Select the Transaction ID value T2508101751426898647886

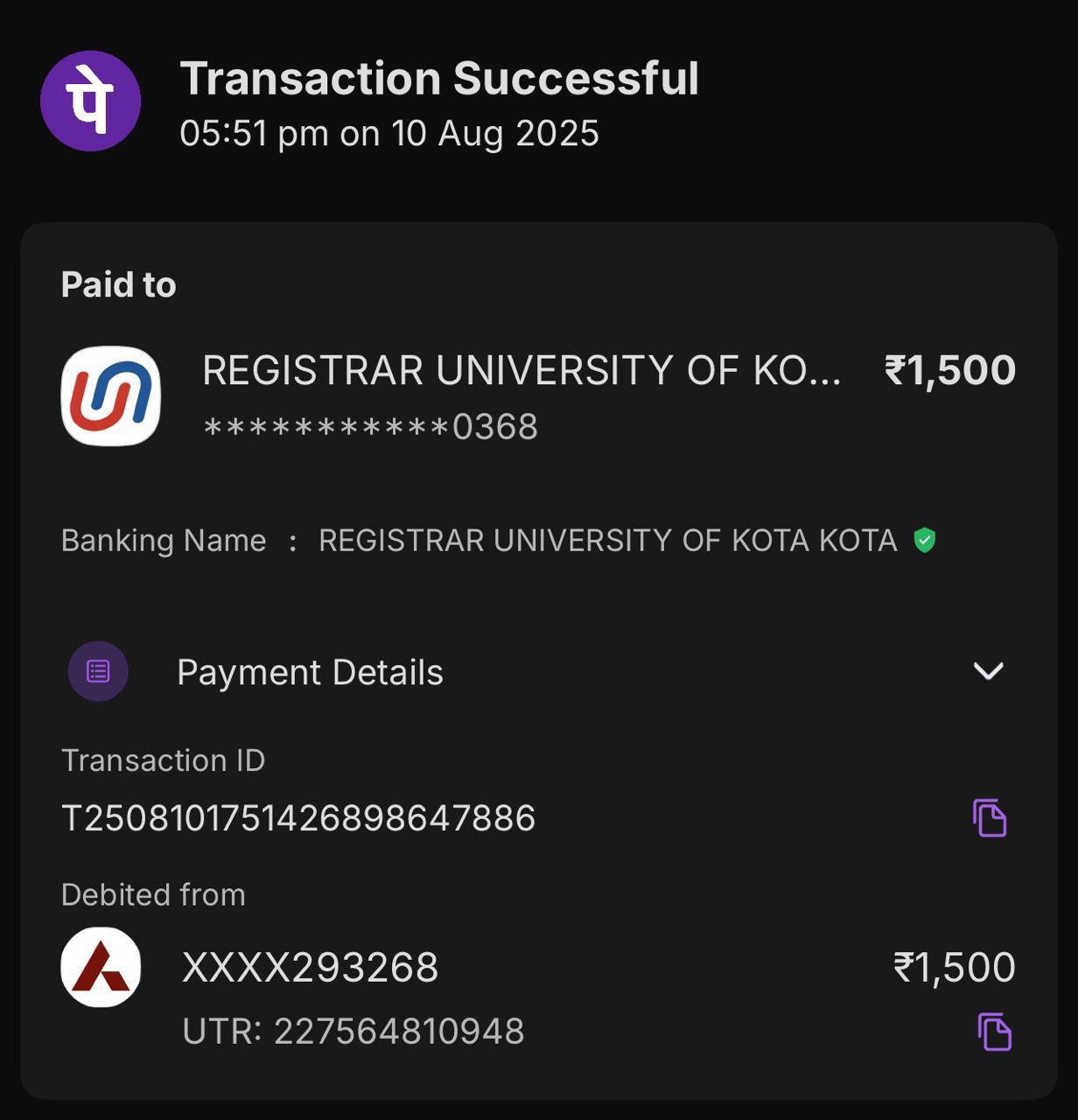tap(298, 818)
